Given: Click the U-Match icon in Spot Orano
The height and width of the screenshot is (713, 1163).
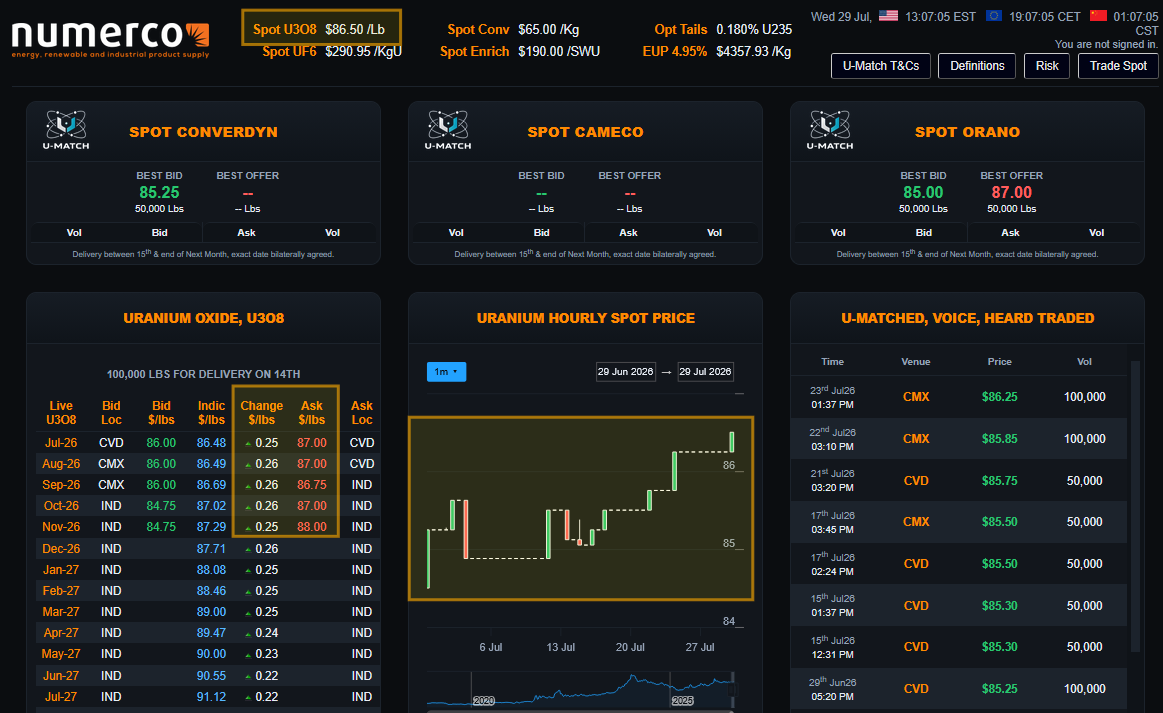Looking at the screenshot, I should (830, 130).
